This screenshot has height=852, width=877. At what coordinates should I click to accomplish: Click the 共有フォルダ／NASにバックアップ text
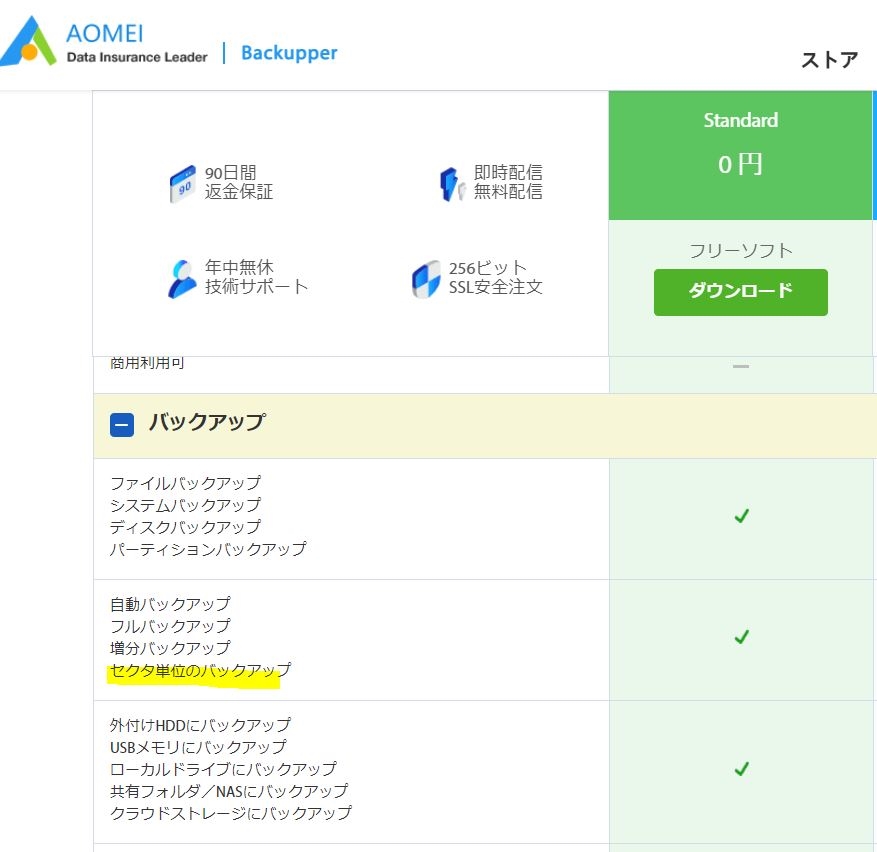click(229, 791)
